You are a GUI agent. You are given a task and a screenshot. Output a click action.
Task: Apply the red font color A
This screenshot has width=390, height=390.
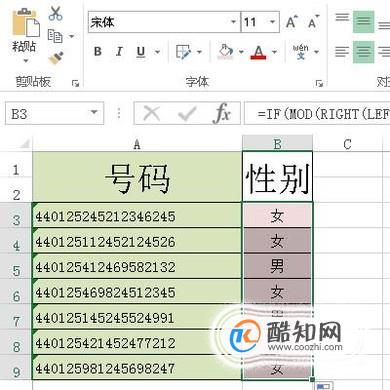coord(258,52)
